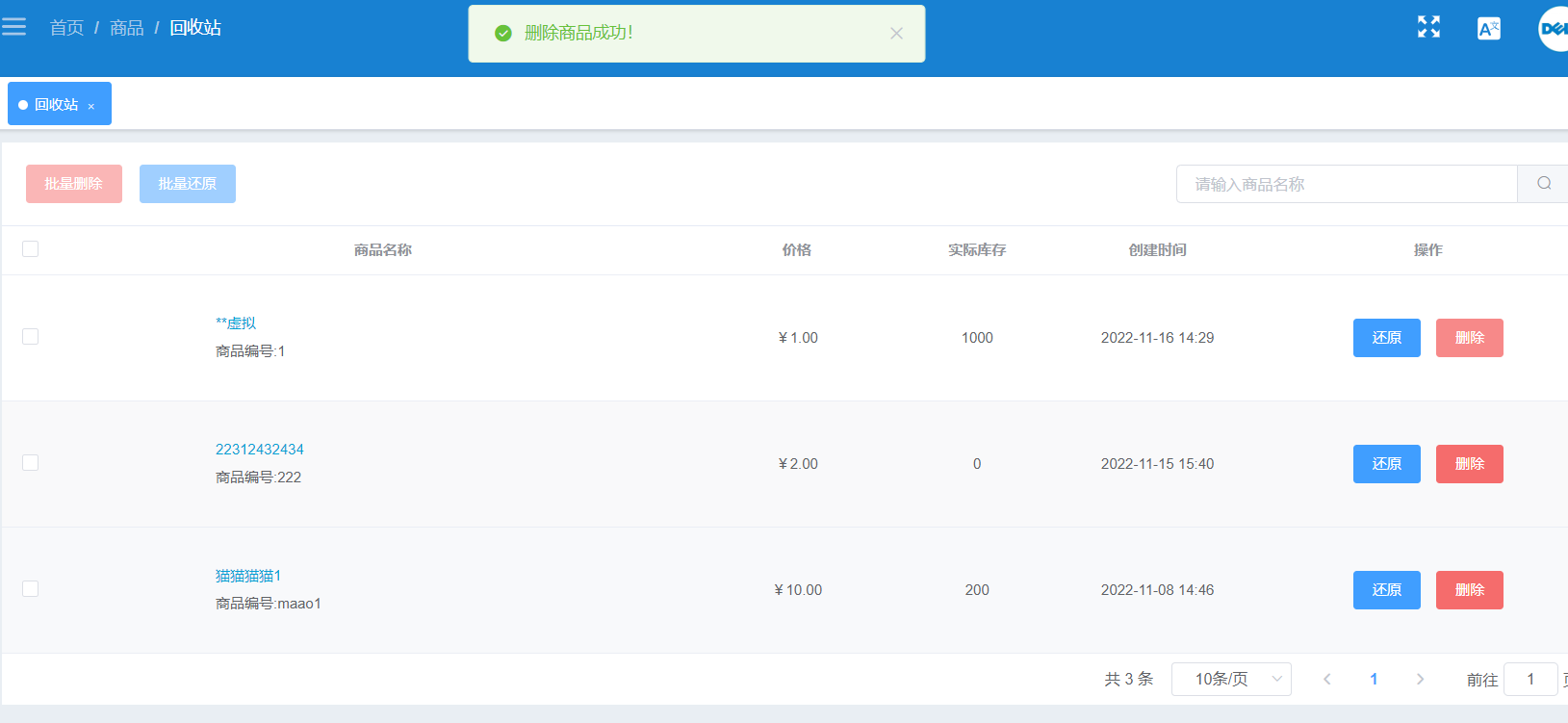Enter fullscreen with the expand arrows icon
This screenshot has width=1568, height=723.
[x=1428, y=27]
